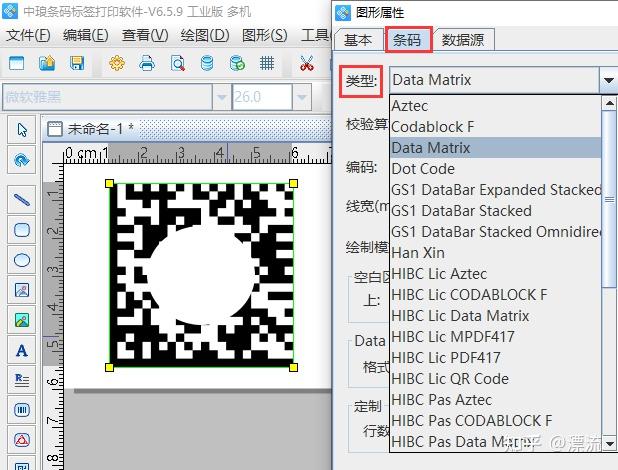Viewport: 618px width, 470px height.
Task: Open the 查看(V) menu
Action: (145, 35)
